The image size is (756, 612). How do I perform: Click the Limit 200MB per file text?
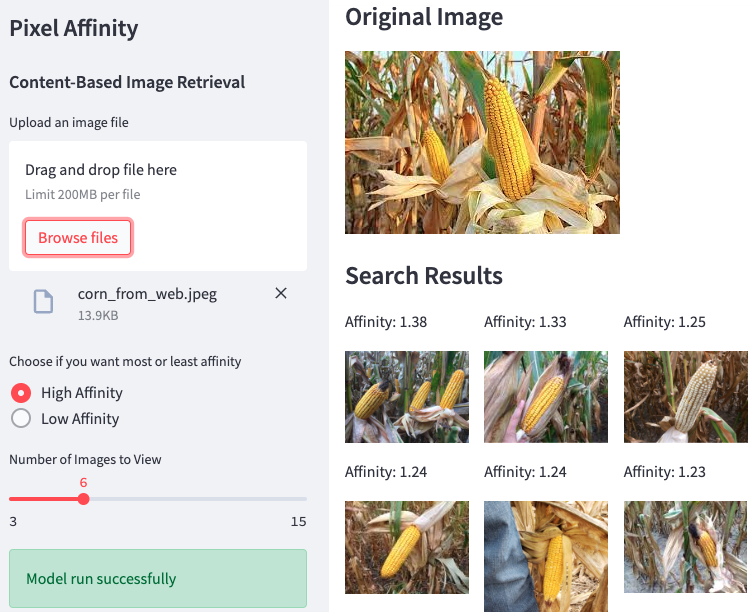(x=83, y=194)
